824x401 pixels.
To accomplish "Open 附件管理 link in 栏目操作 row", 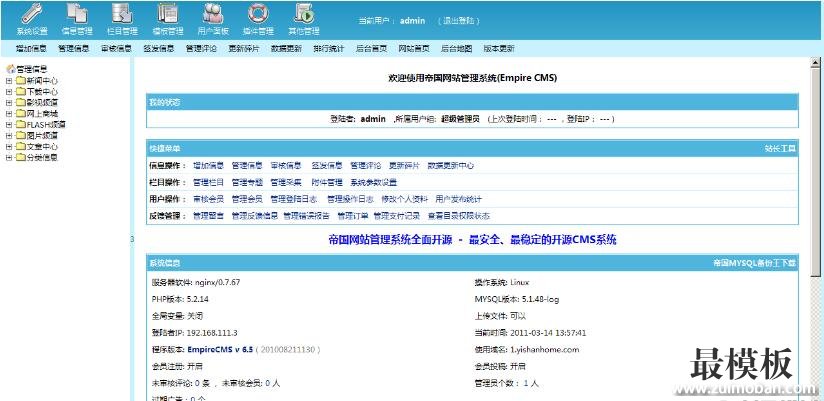I will tap(327, 182).
